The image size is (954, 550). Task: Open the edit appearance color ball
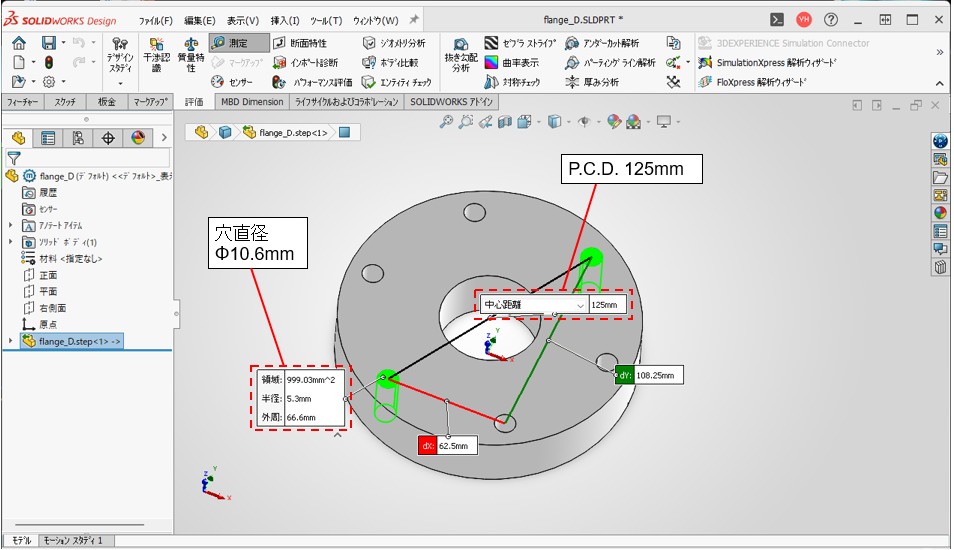coord(614,122)
